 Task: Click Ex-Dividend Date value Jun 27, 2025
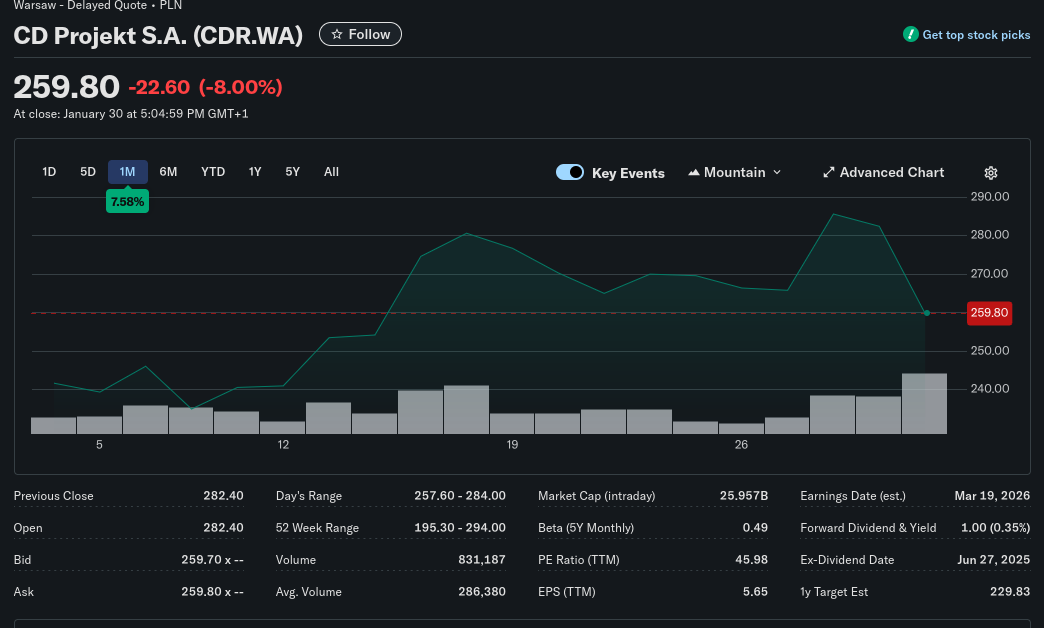click(x=993, y=559)
